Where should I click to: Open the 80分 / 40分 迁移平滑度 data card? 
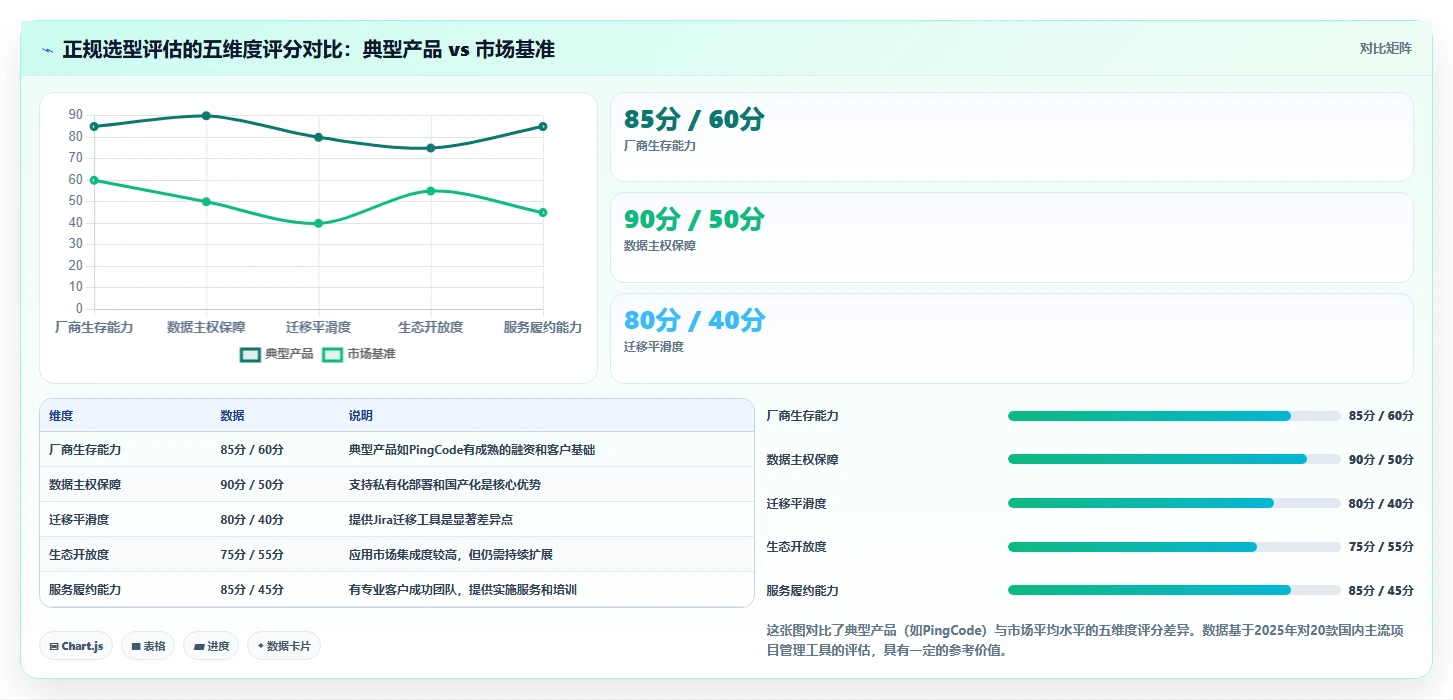pyautogui.click(x=1011, y=338)
